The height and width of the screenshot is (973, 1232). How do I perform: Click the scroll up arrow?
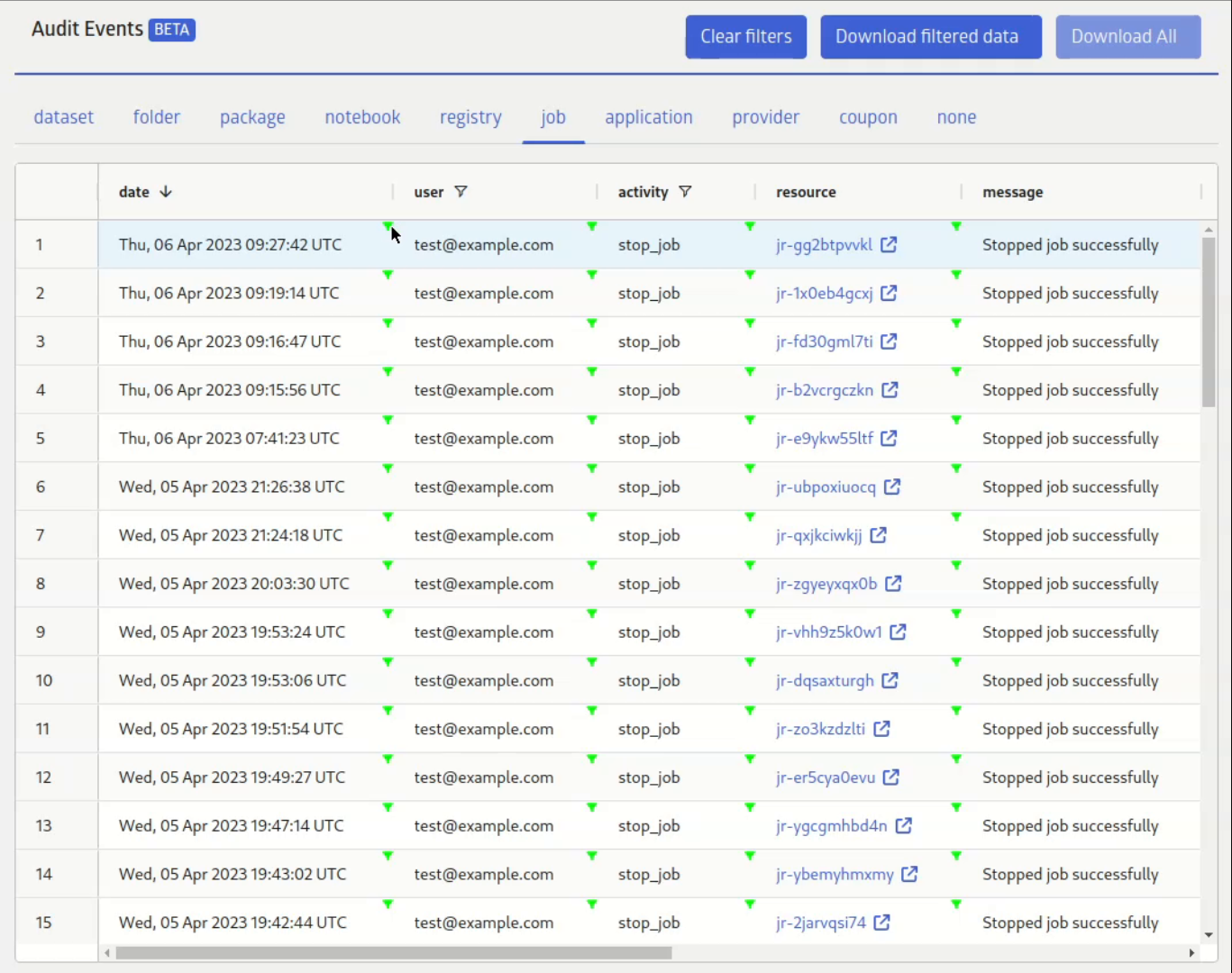point(1209,231)
